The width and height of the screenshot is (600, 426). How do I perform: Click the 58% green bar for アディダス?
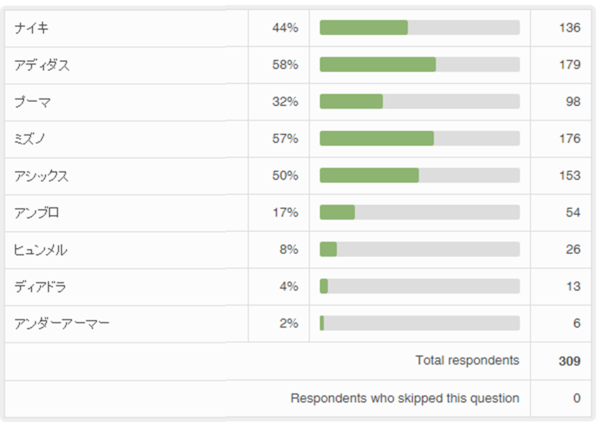pos(378,65)
